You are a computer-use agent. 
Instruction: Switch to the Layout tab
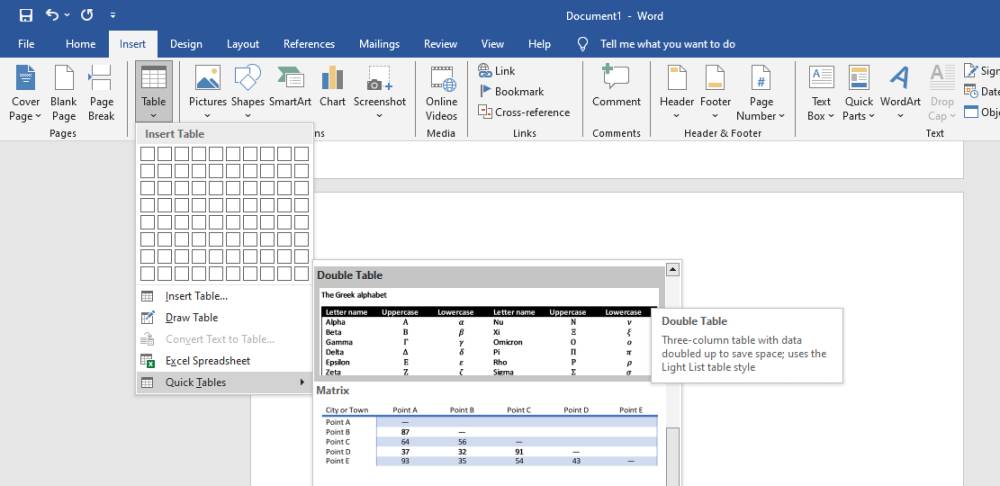click(243, 44)
